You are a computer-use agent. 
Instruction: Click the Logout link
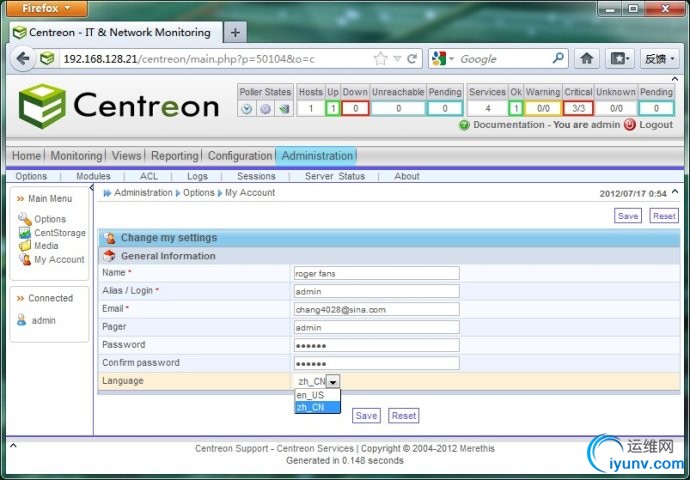656,125
